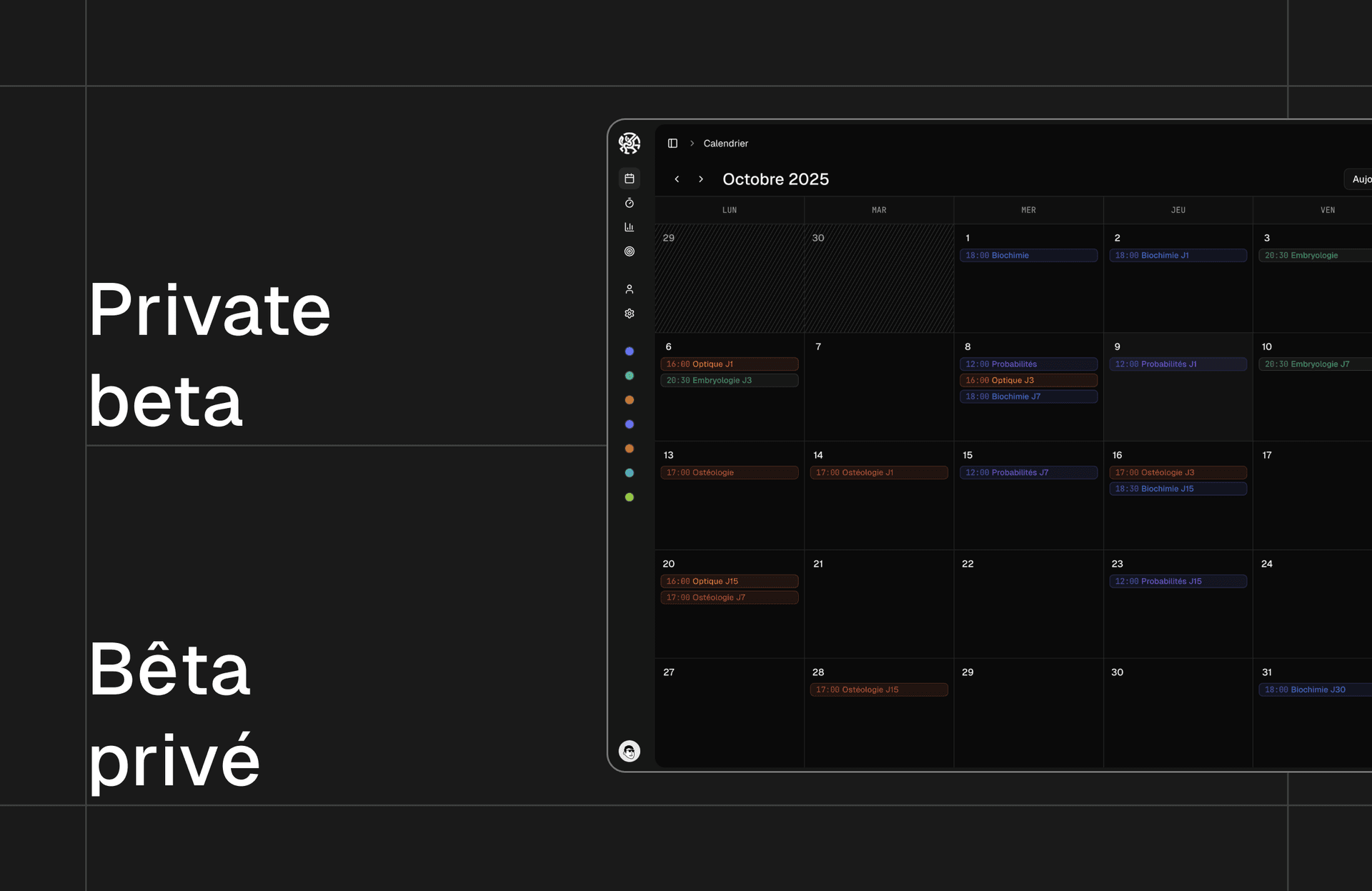Open the 18:00 Biochimie event on October 1
The width and height of the screenshot is (1372, 891).
(1028, 256)
